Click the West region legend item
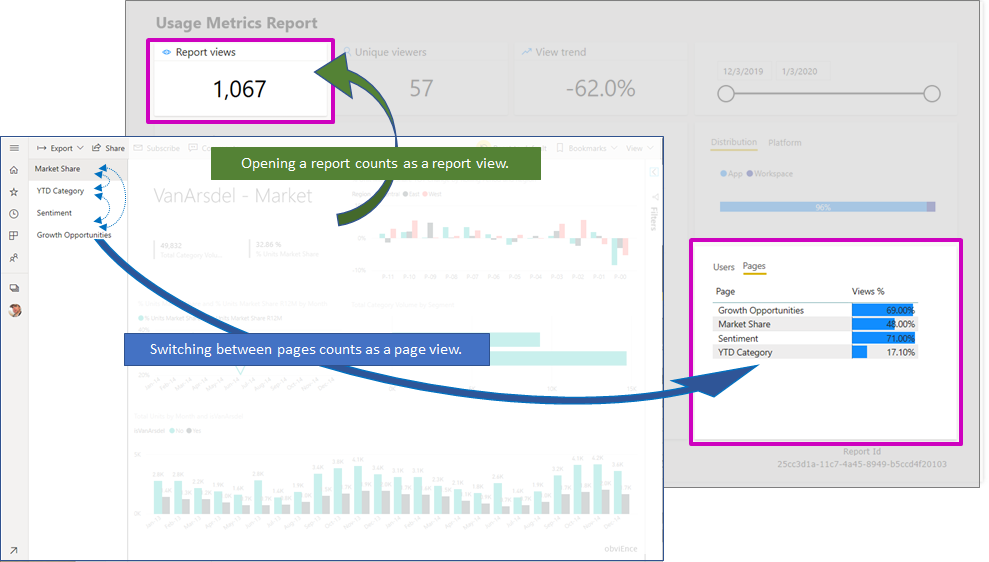 click(x=433, y=194)
